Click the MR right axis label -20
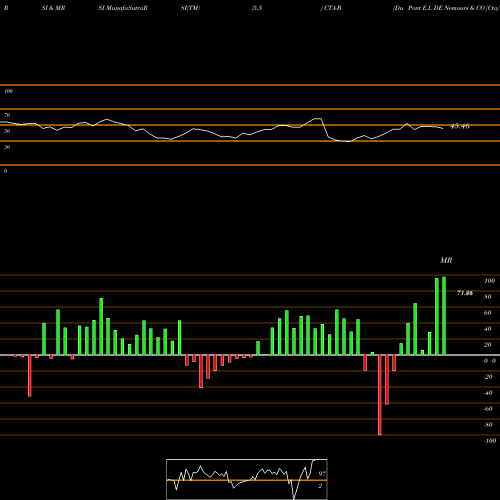This screenshot has width=500, height=500. click(488, 377)
